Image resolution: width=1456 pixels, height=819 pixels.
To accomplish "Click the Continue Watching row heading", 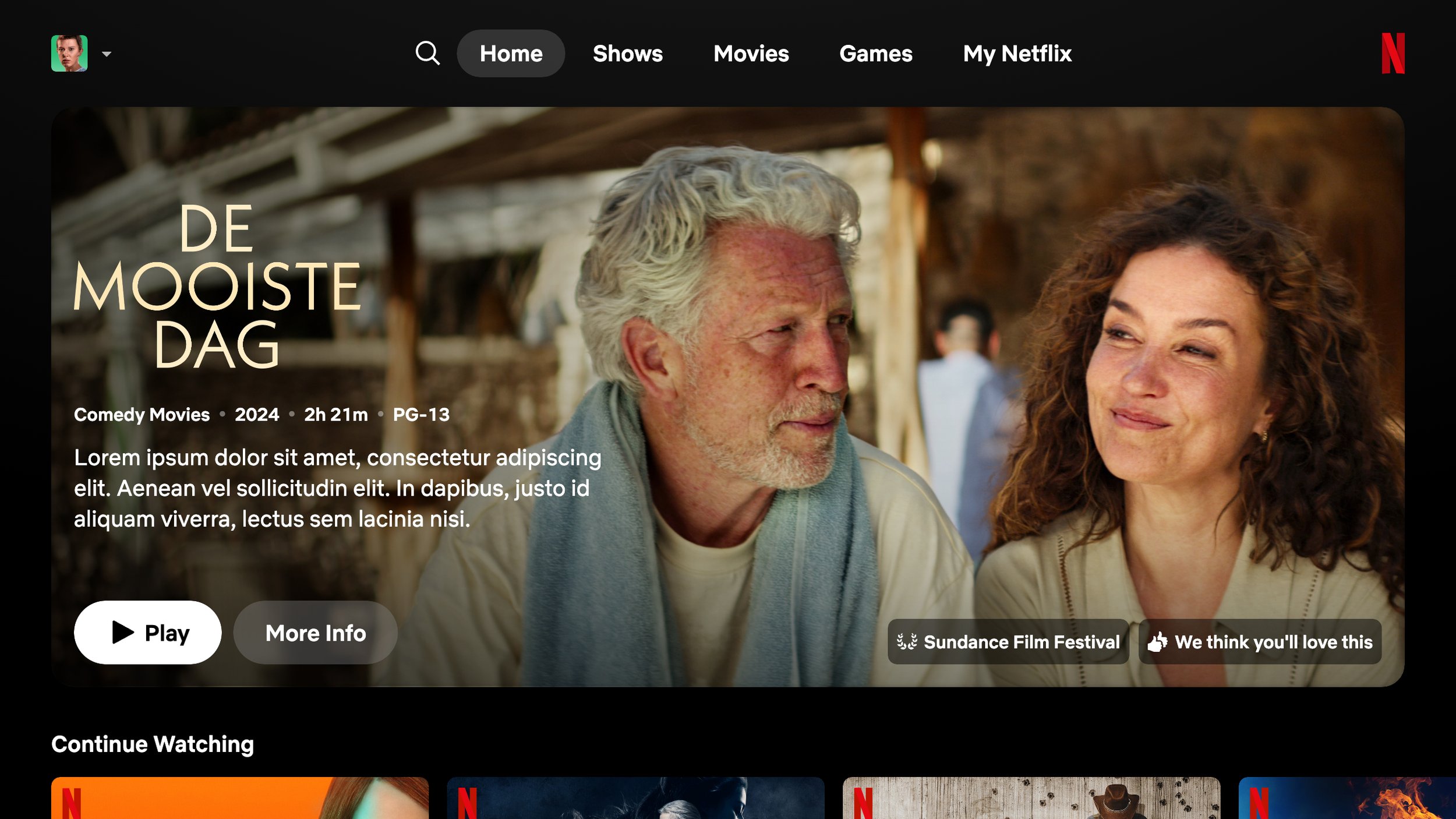I will point(153,744).
